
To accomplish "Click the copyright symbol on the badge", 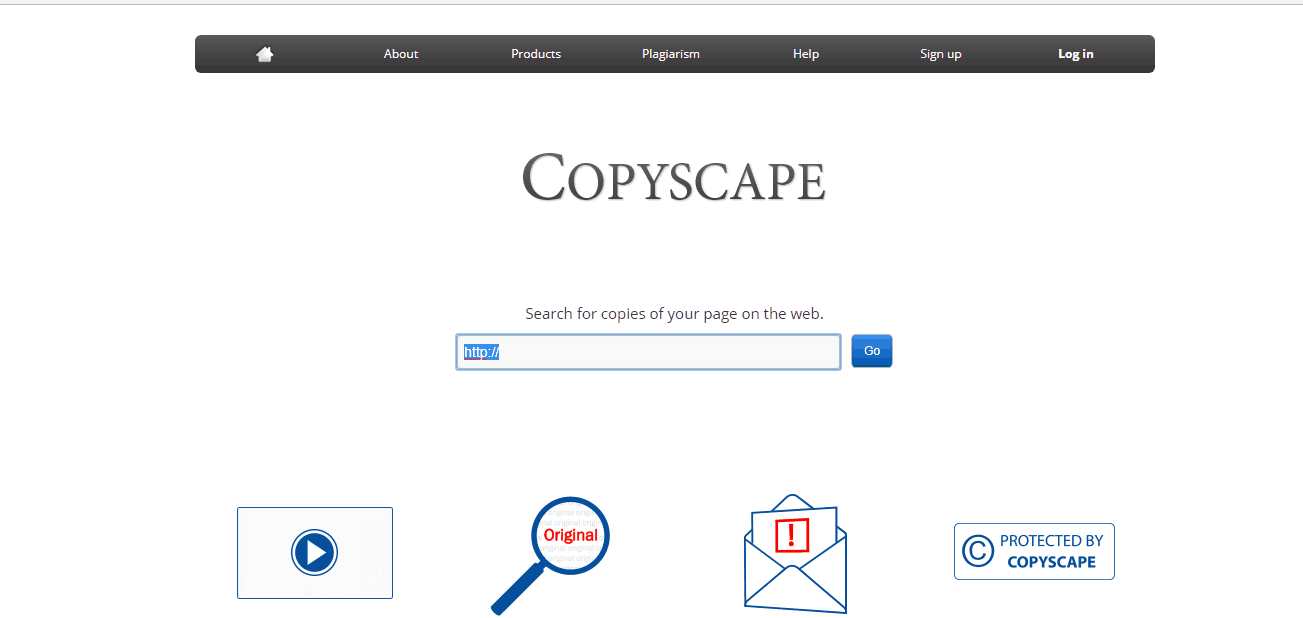I will coord(977,551).
